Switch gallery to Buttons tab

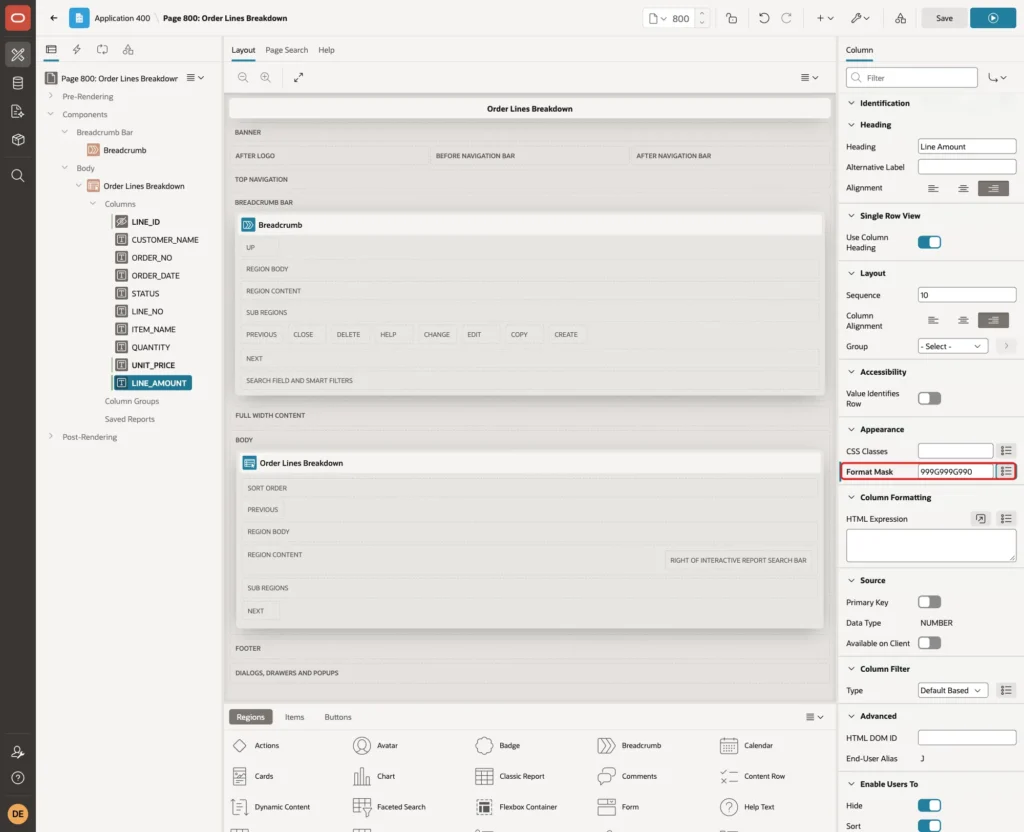coord(338,717)
